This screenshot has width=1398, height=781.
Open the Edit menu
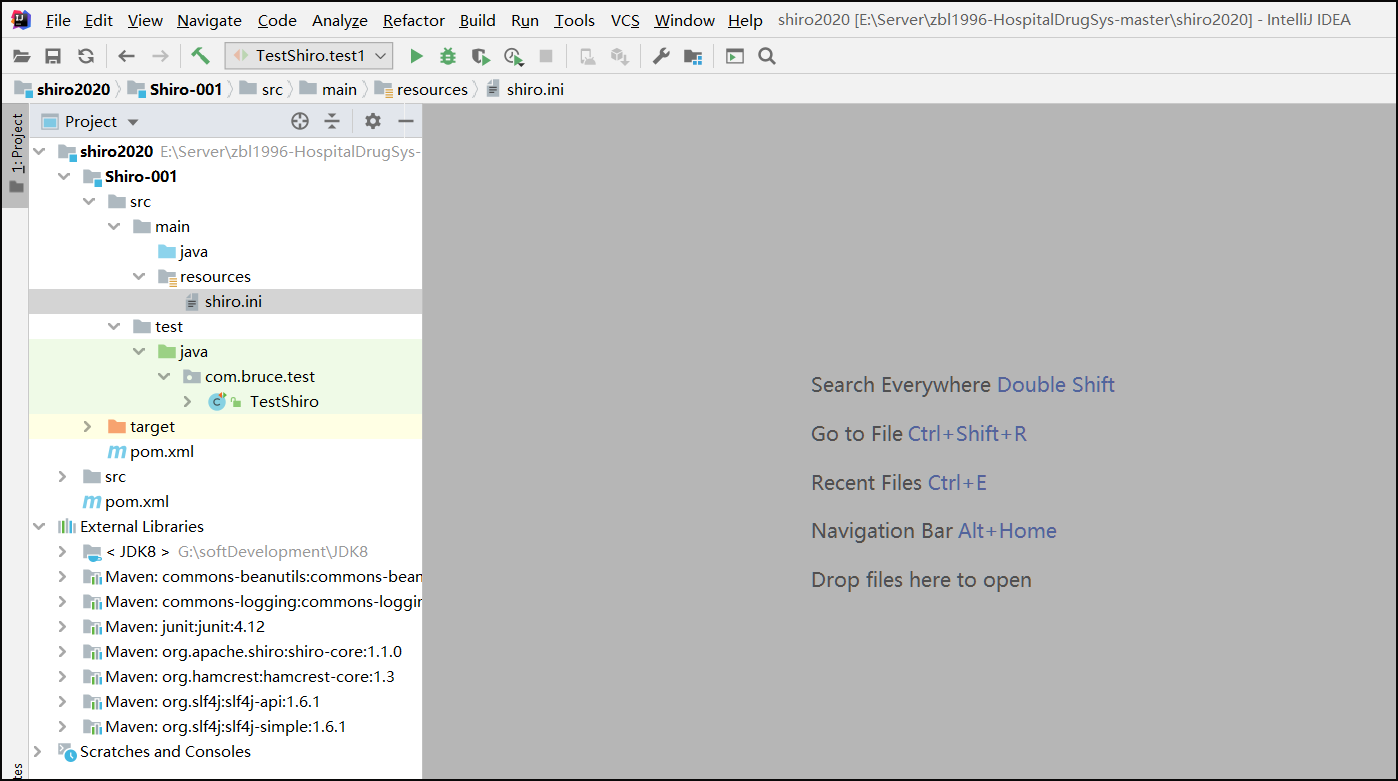[x=98, y=20]
